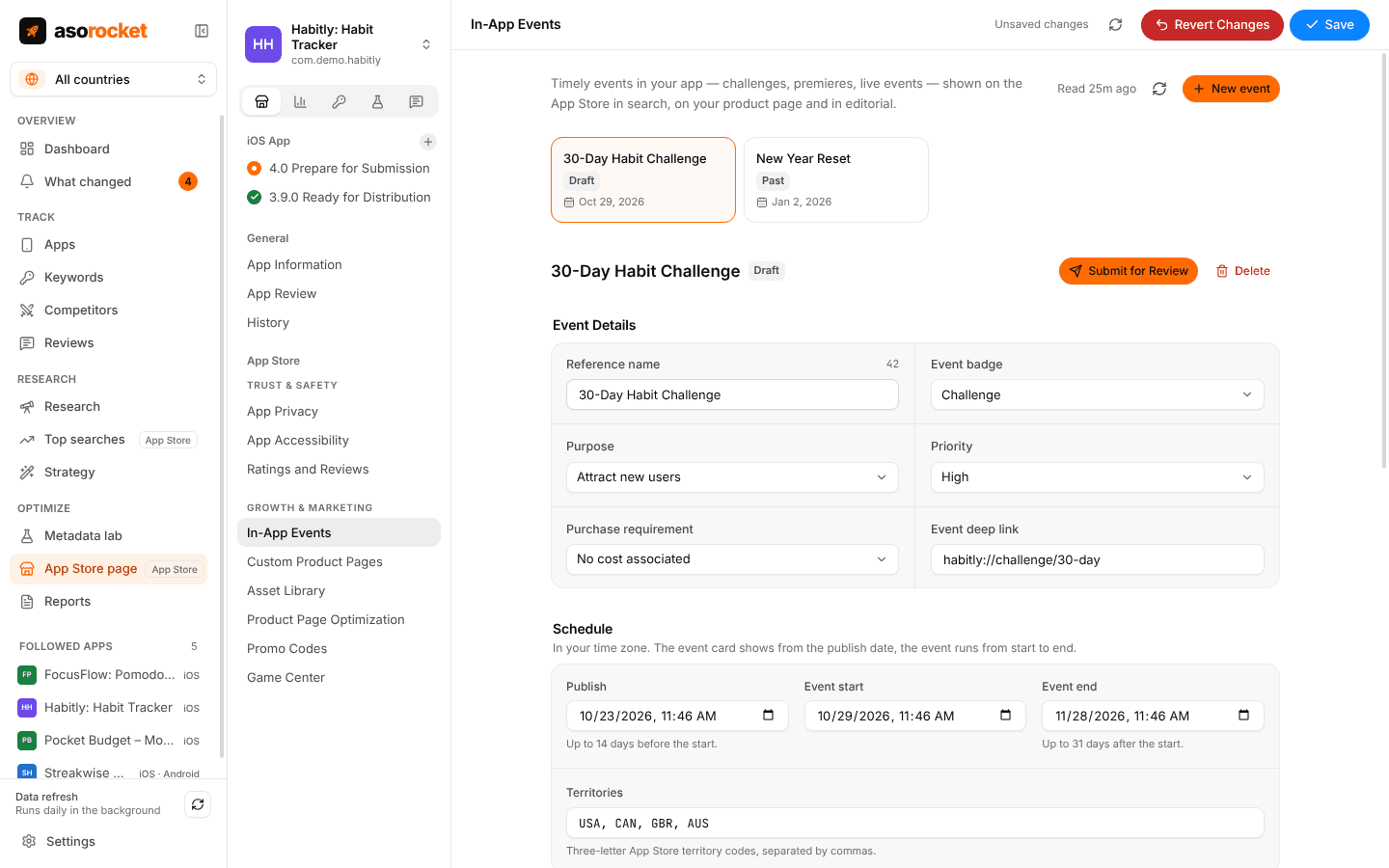Open Product Page Optimization

[x=339, y=619]
